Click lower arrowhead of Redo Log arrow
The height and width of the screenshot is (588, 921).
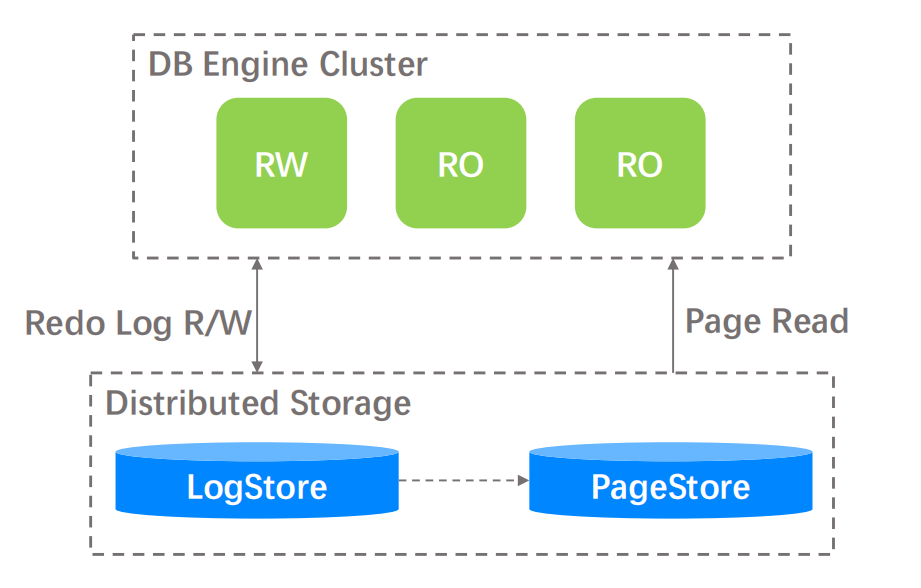258,366
